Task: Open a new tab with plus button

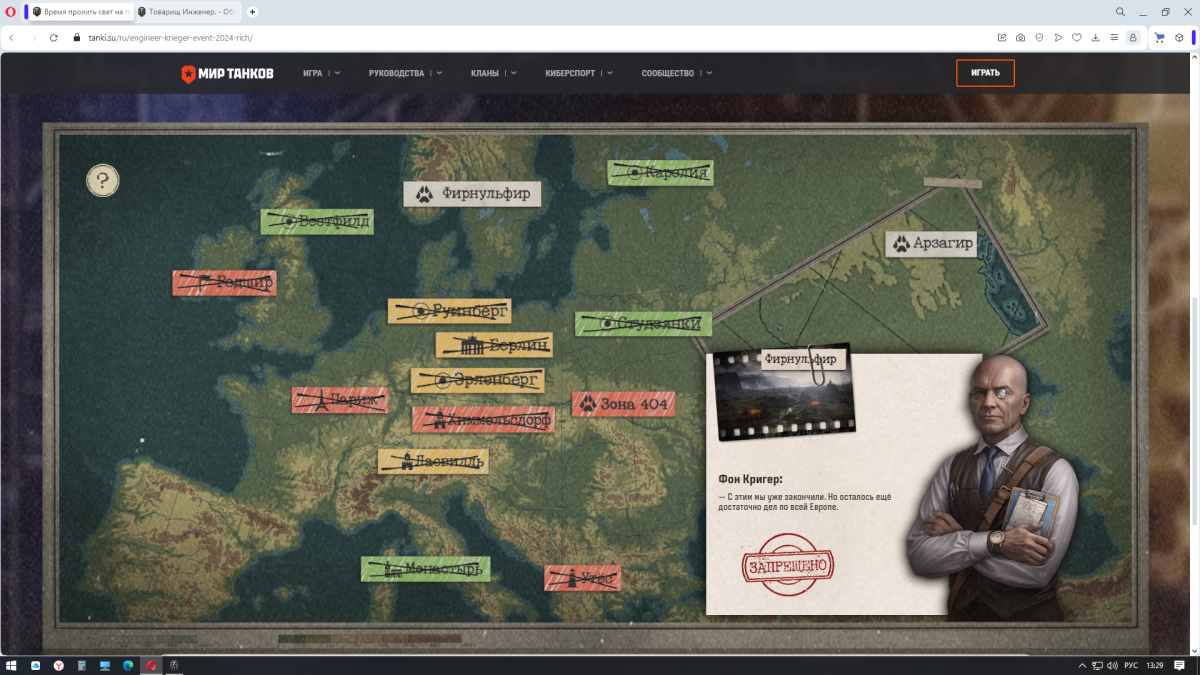Action: click(252, 12)
